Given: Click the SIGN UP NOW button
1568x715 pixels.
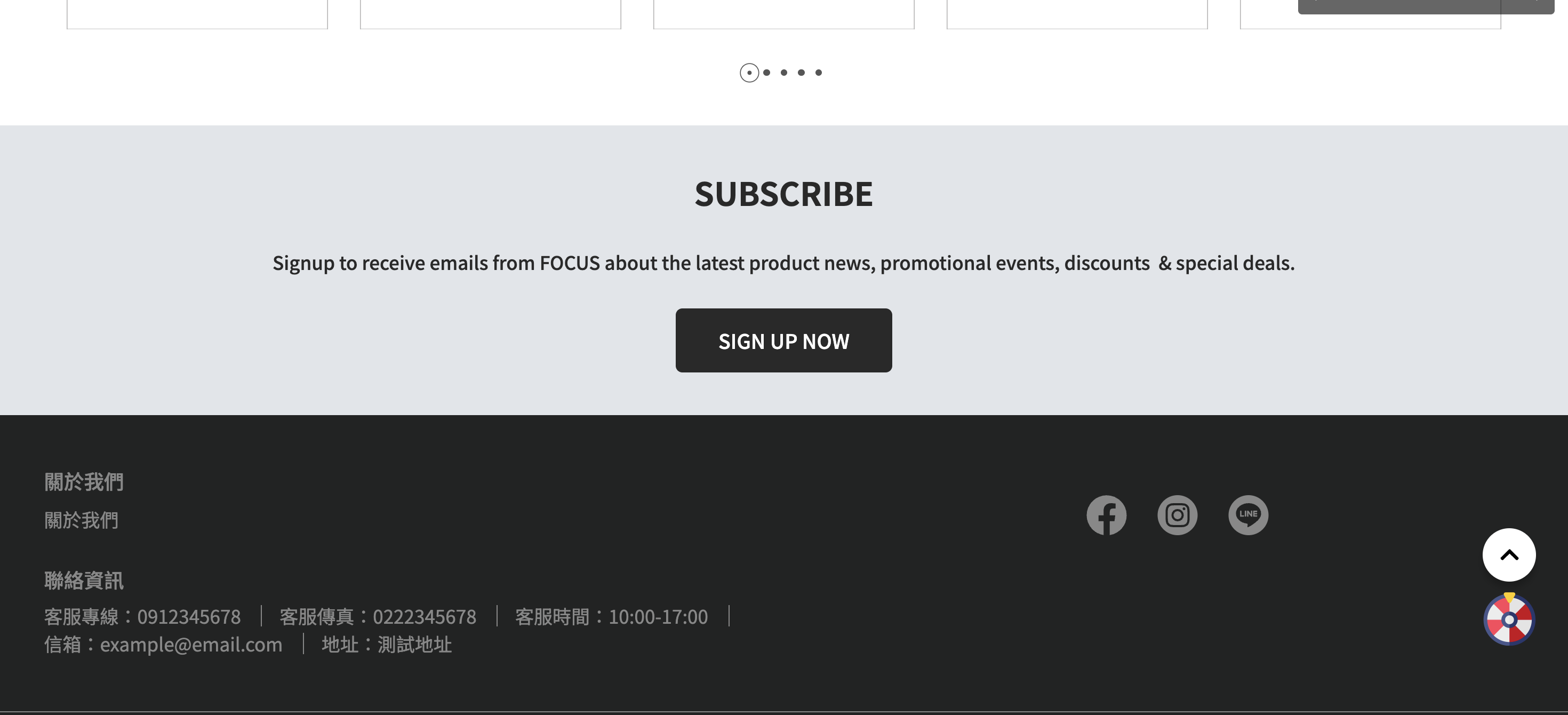Looking at the screenshot, I should [x=783, y=340].
